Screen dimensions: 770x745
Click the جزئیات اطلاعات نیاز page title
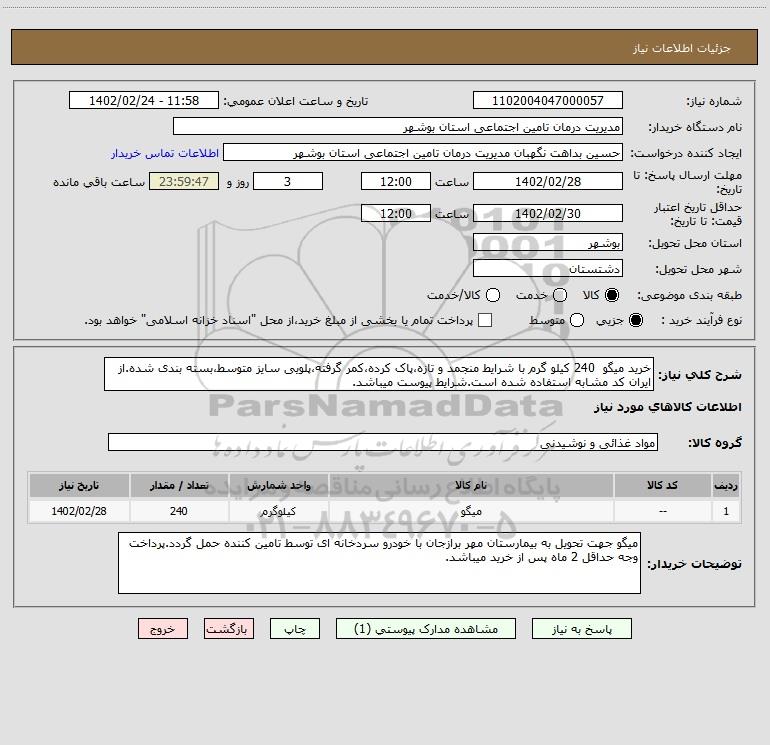click(x=682, y=48)
